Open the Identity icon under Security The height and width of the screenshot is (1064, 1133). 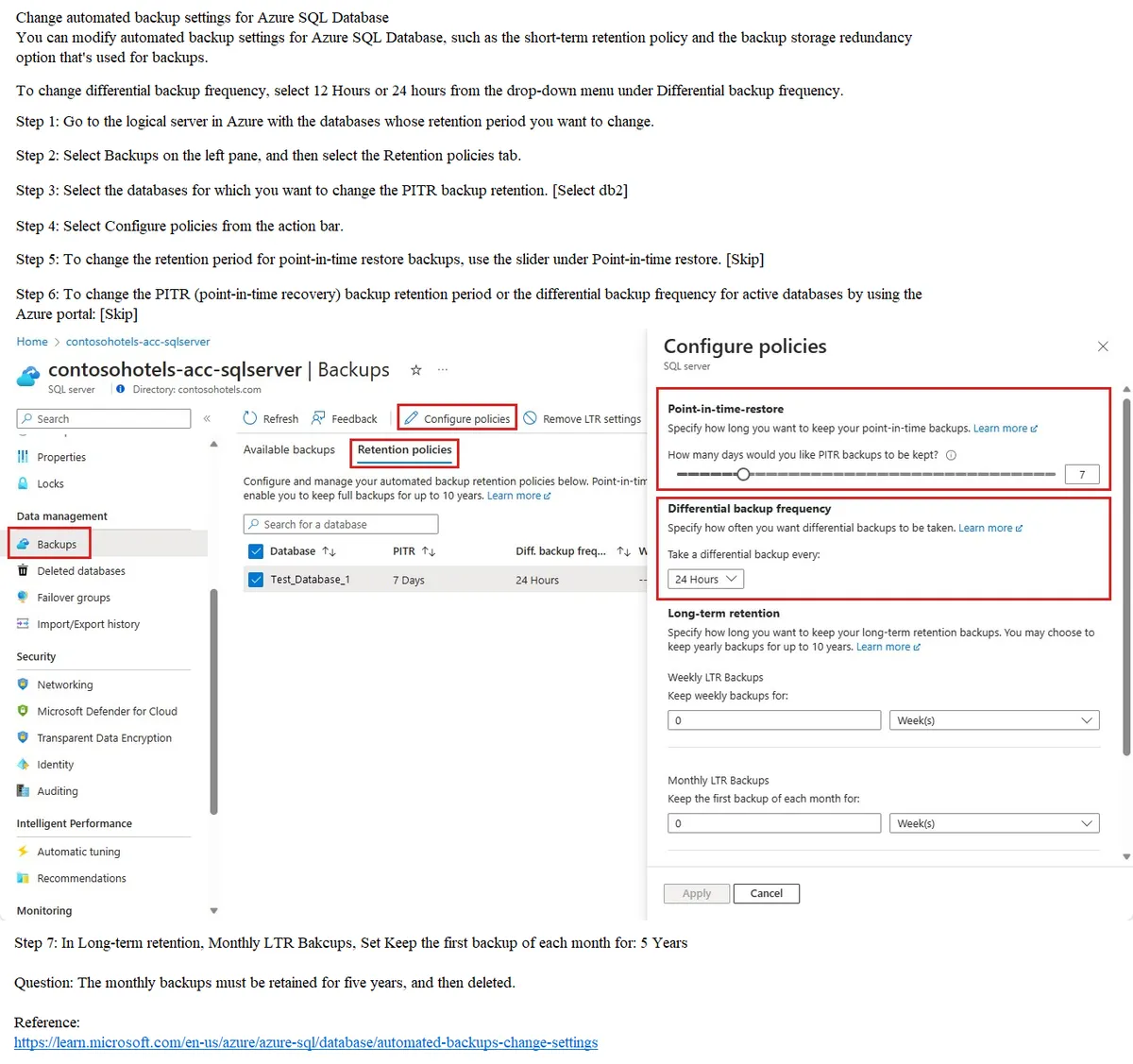pyautogui.click(x=23, y=765)
